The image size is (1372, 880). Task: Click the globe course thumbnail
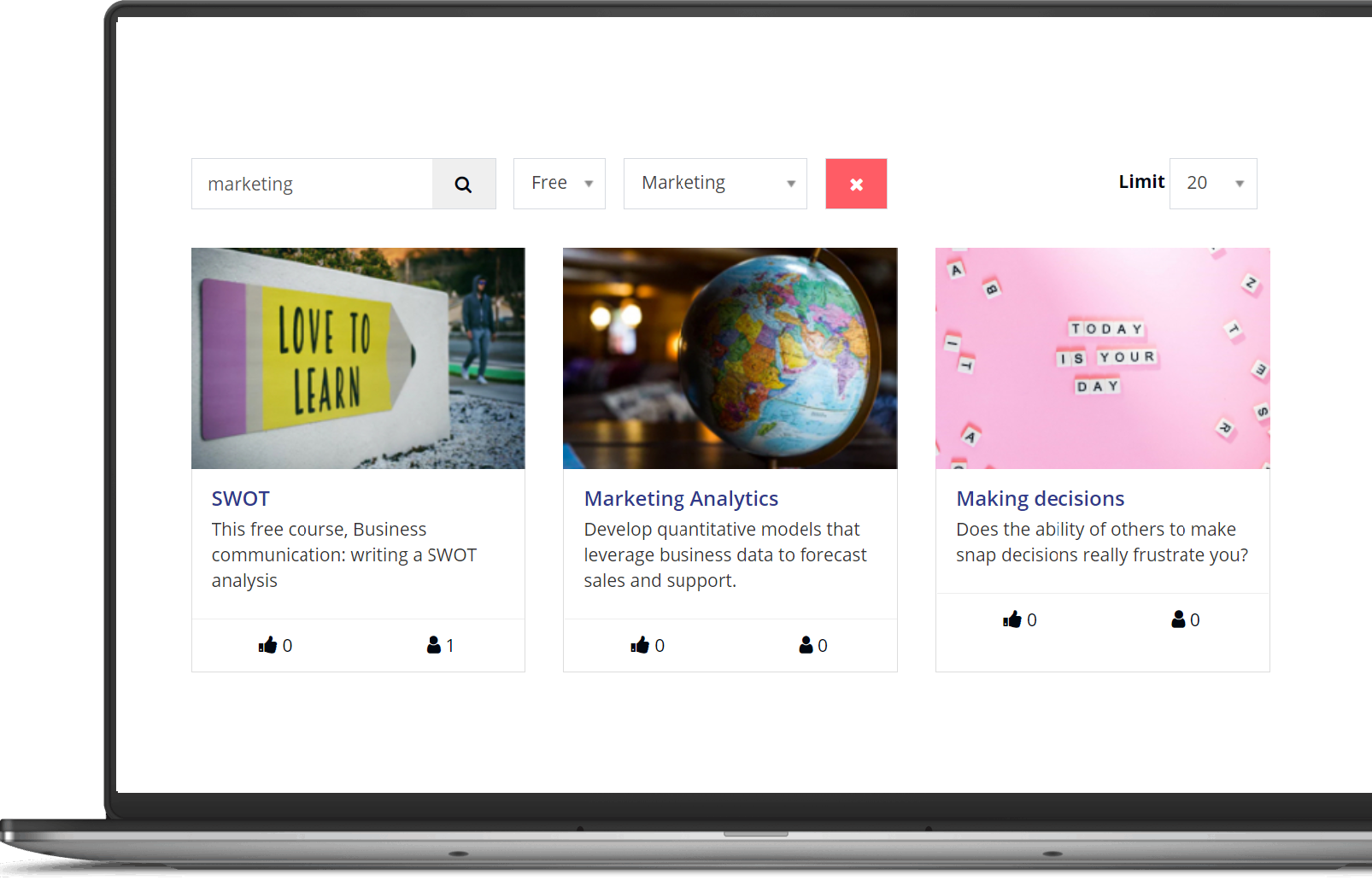[730, 358]
